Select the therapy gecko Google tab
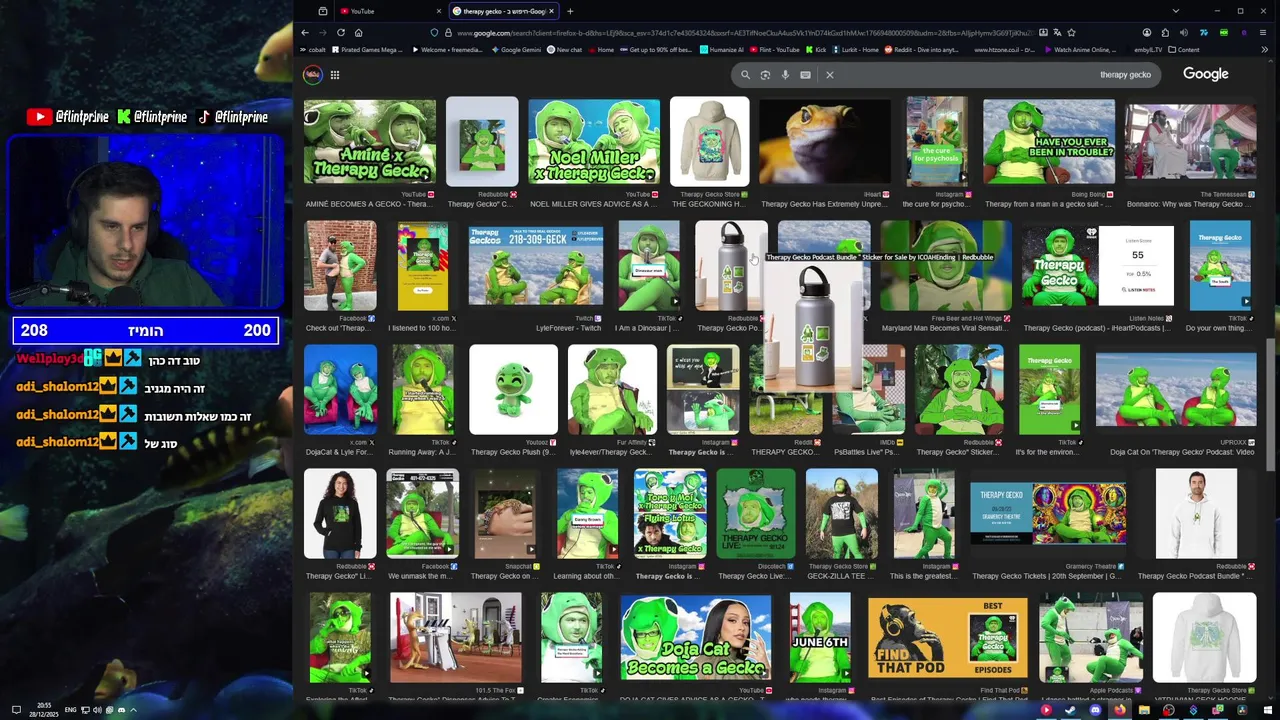Viewport: 1280px width, 720px height. click(503, 11)
